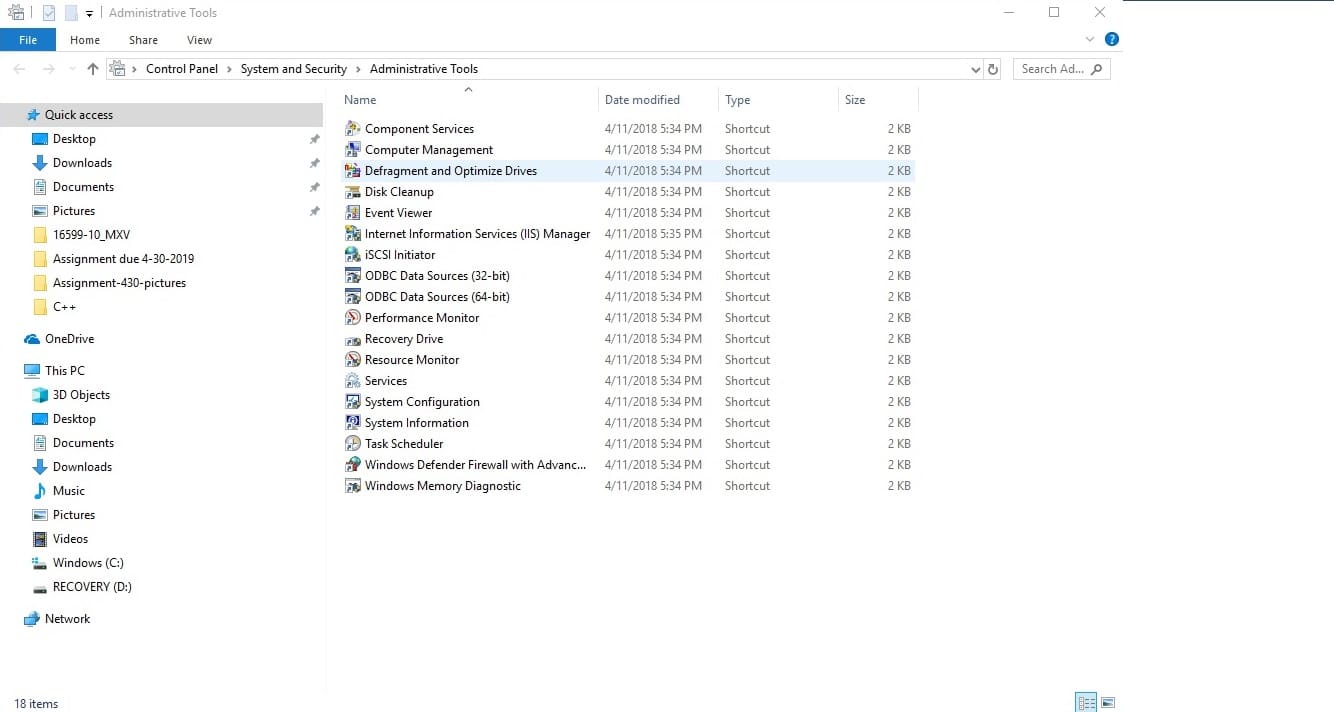Open the Component Services shortcut icon
1334x712 pixels.
click(352, 129)
